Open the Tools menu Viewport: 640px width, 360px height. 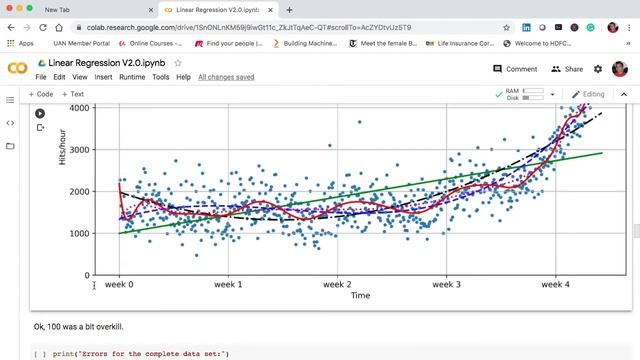161,77
